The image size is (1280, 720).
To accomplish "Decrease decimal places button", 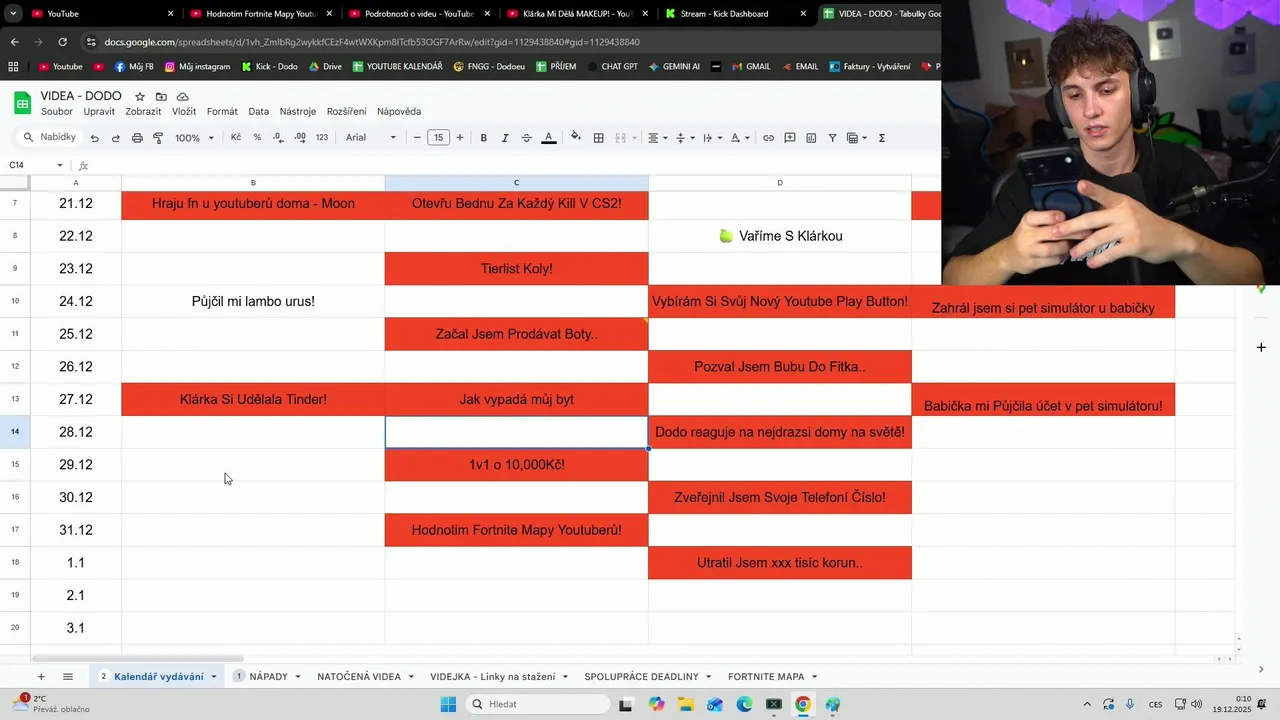I will 279,138.
